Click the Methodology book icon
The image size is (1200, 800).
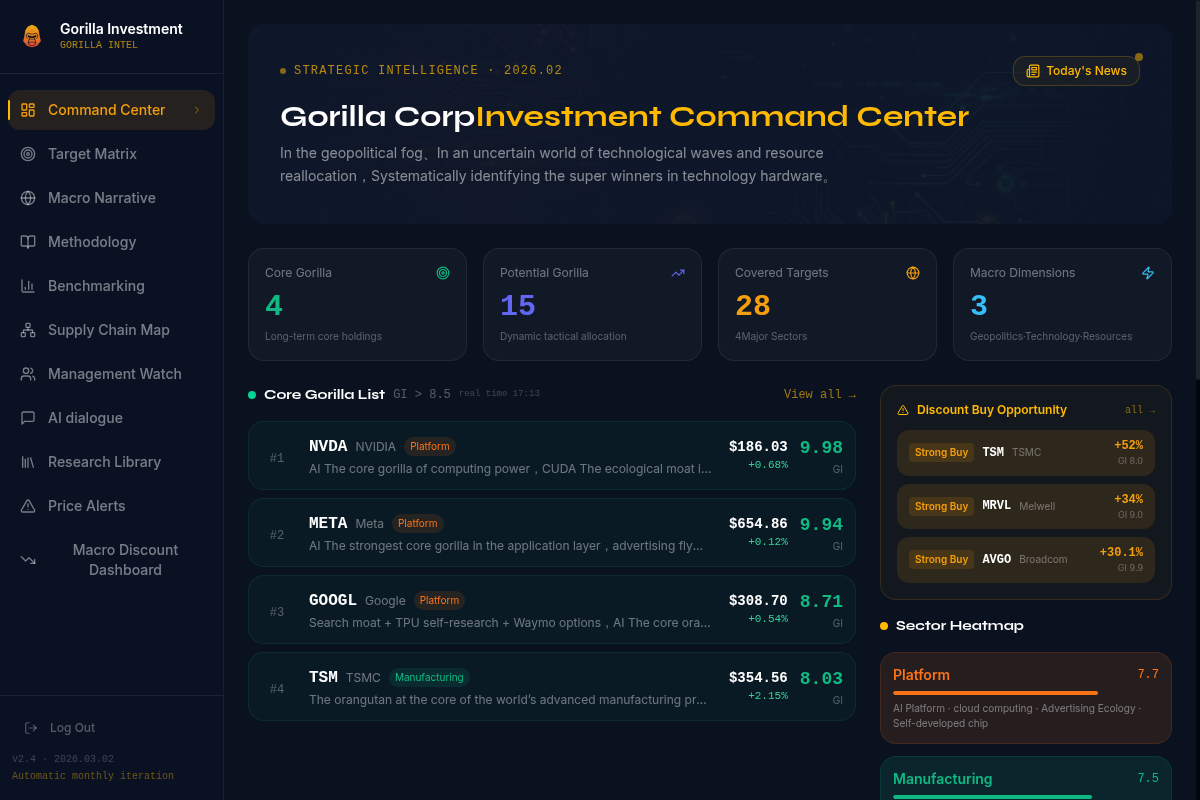28,242
